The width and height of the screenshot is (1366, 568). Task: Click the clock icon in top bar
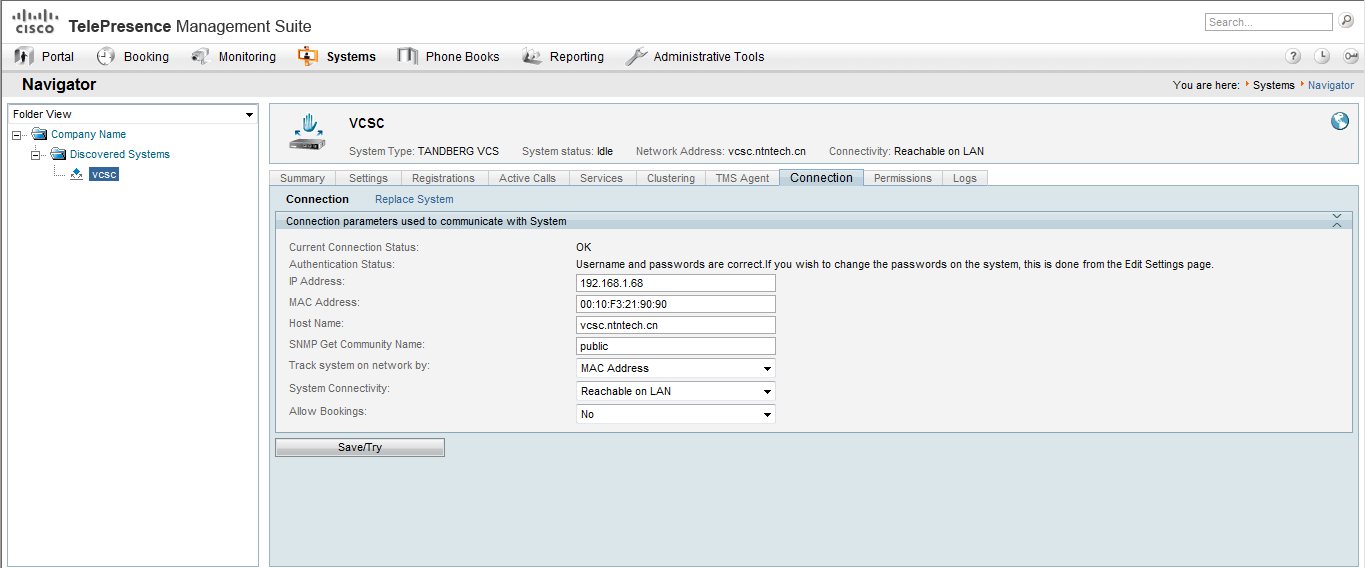tap(1322, 57)
